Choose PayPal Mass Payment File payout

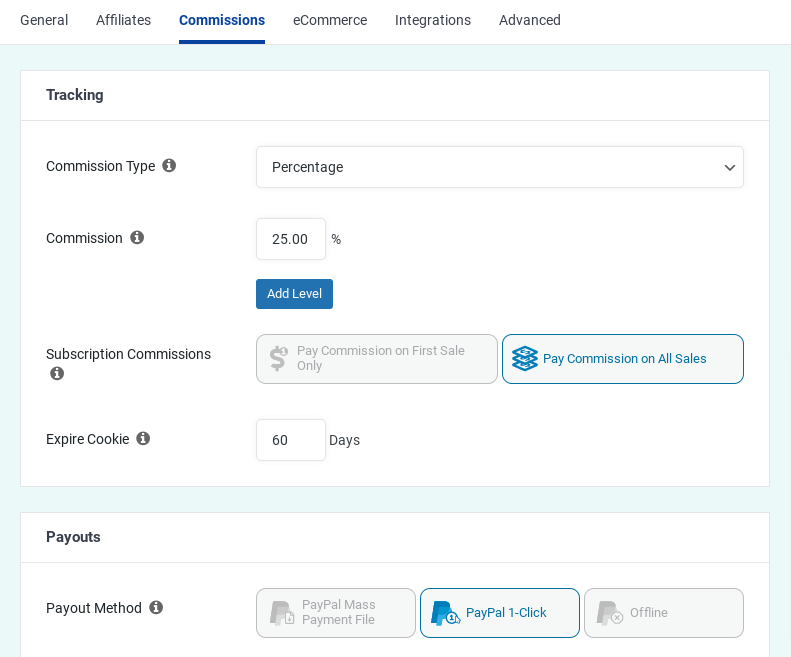point(336,613)
